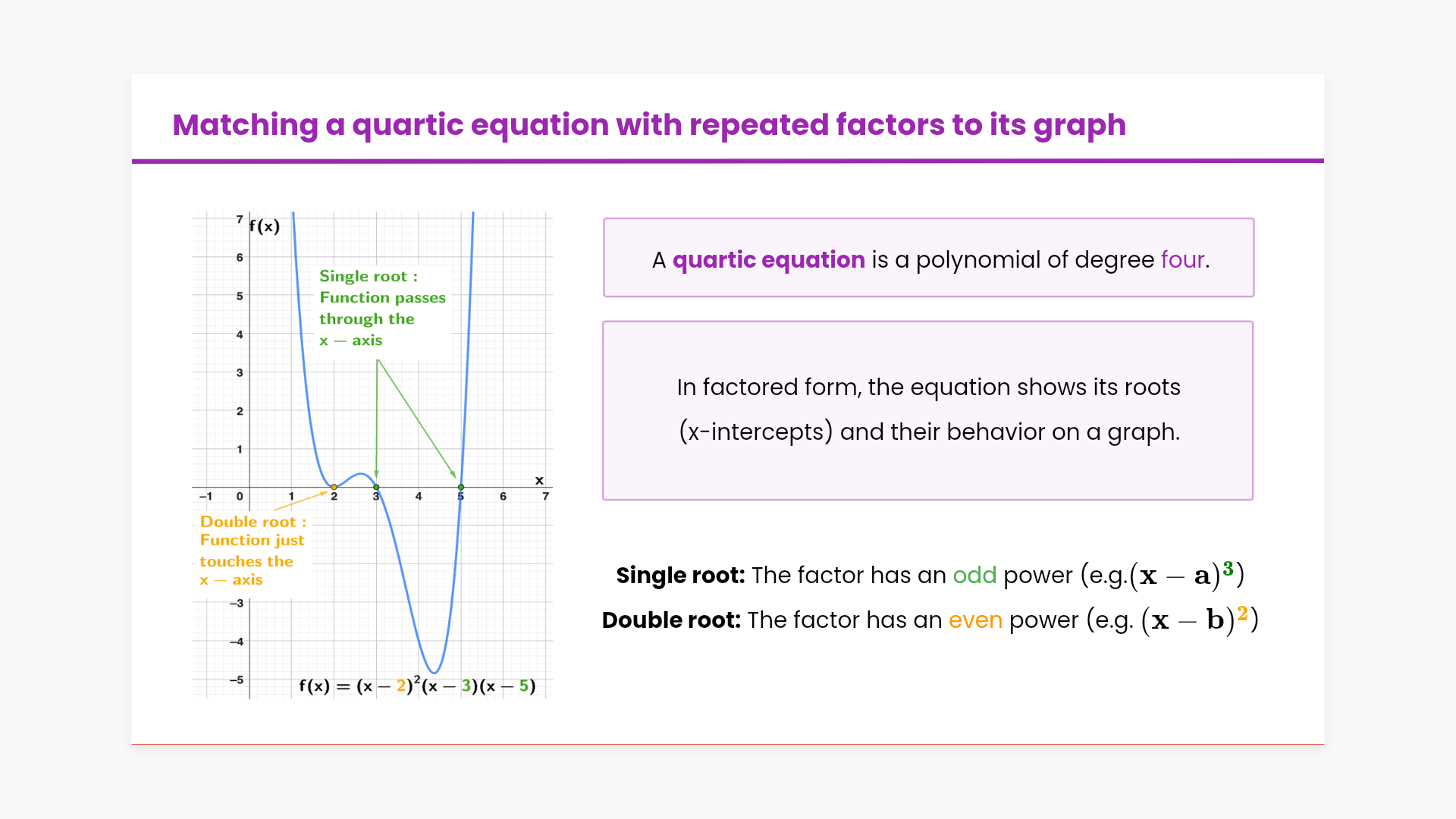Click the bold "Double root:" label

point(670,620)
